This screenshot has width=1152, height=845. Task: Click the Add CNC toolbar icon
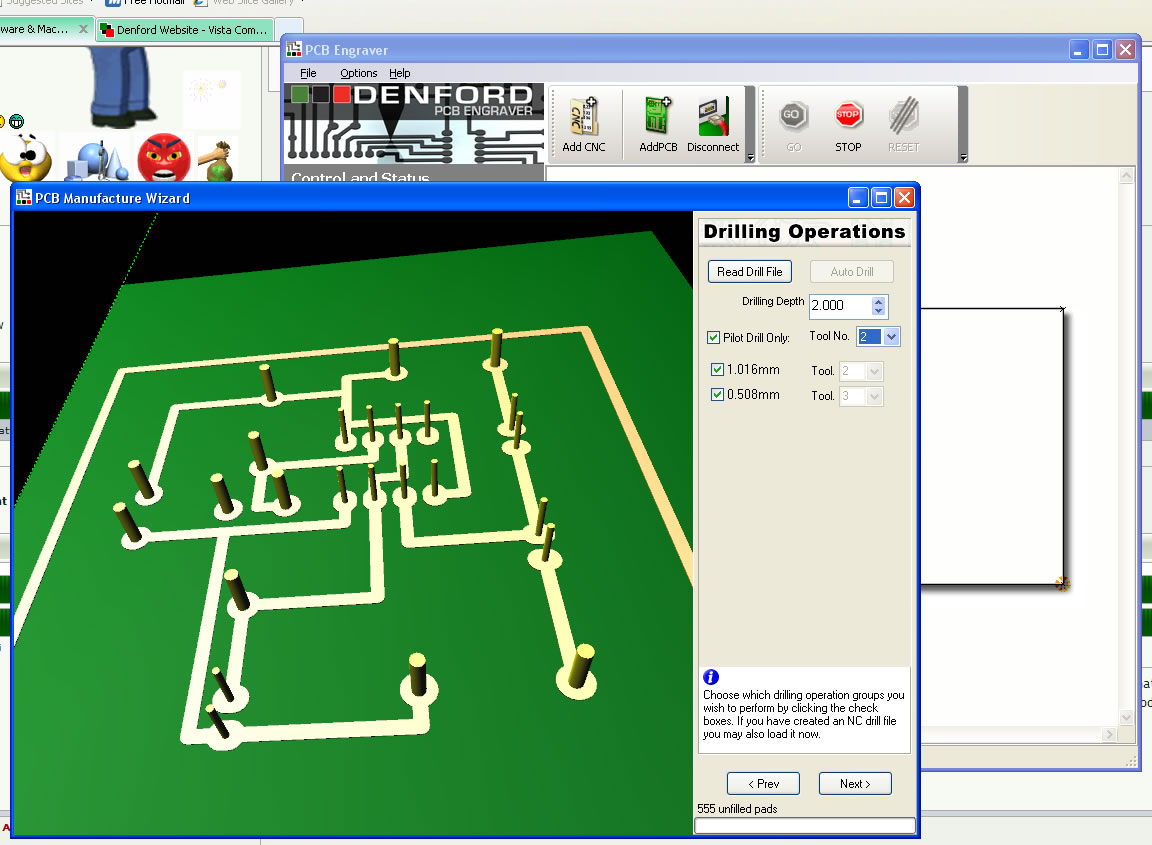click(584, 118)
